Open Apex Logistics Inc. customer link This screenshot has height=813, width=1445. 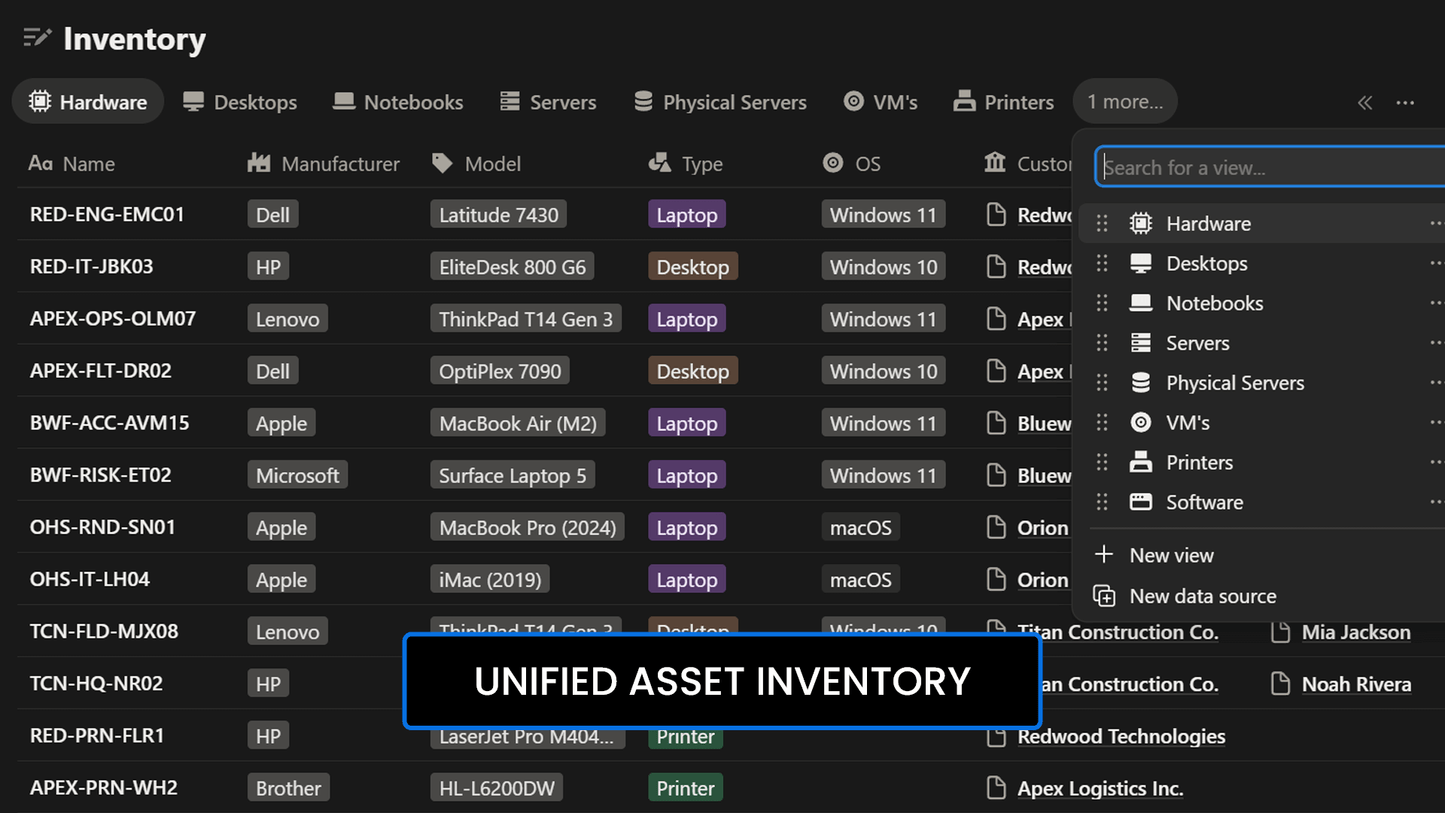click(1100, 788)
